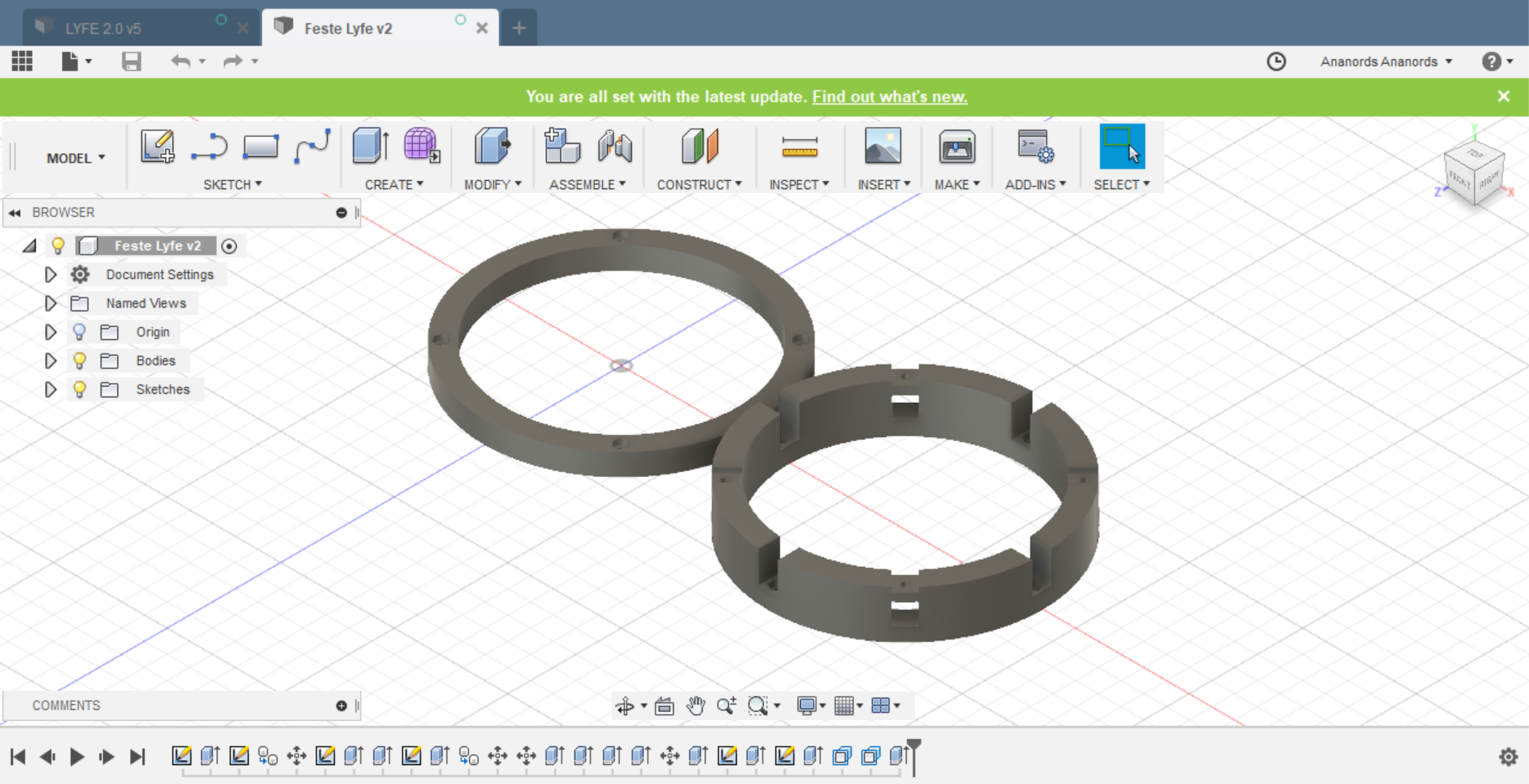The width and height of the screenshot is (1529, 784).
Task: Open the Make 3D Print tool
Action: [x=956, y=147]
